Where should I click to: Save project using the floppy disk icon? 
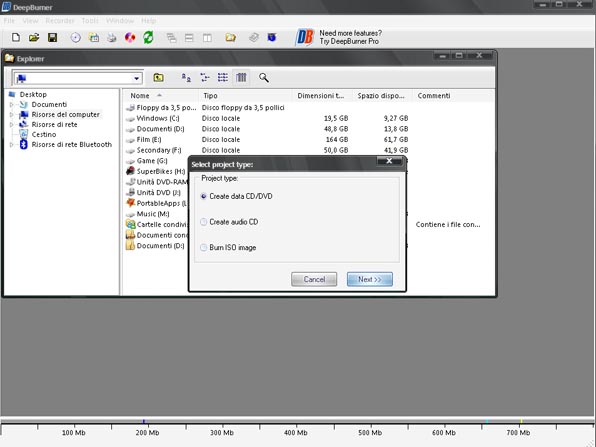tap(52, 37)
